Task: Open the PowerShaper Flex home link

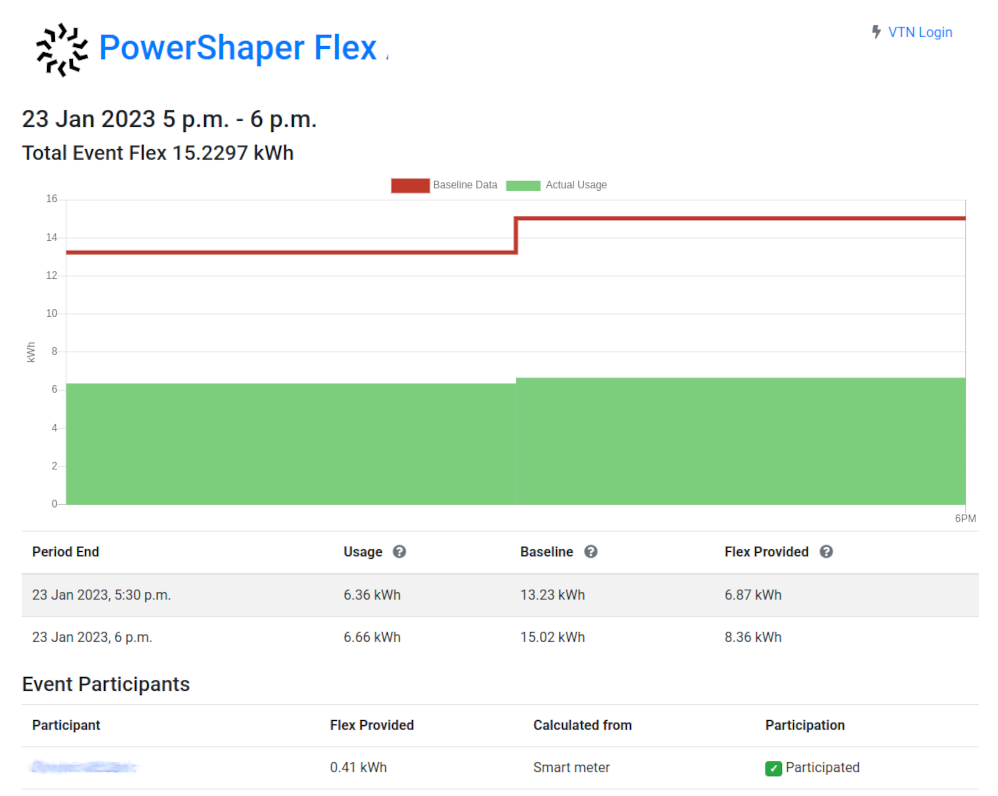Action: pos(238,48)
